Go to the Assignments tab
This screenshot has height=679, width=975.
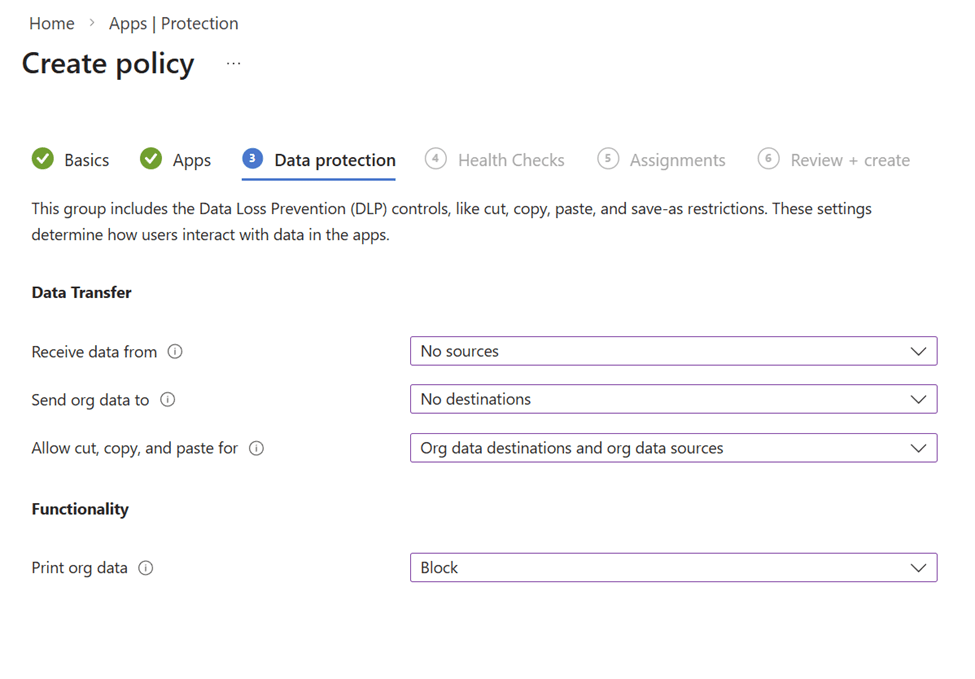(677, 160)
